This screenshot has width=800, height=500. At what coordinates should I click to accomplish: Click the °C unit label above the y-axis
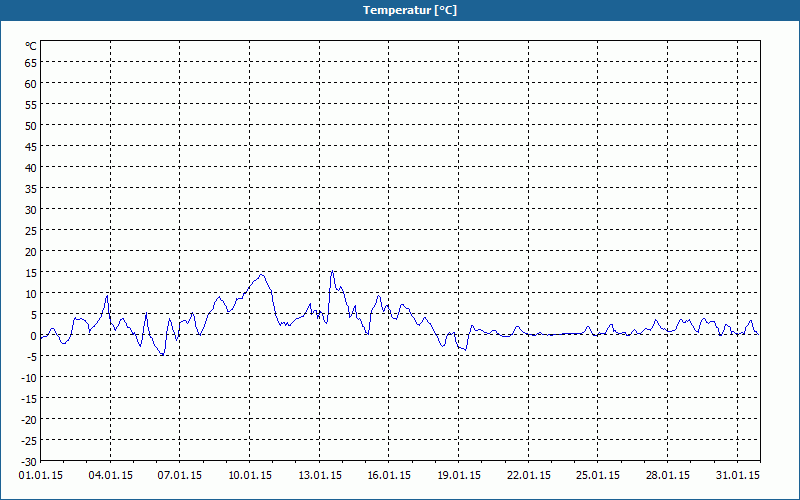coord(31,46)
